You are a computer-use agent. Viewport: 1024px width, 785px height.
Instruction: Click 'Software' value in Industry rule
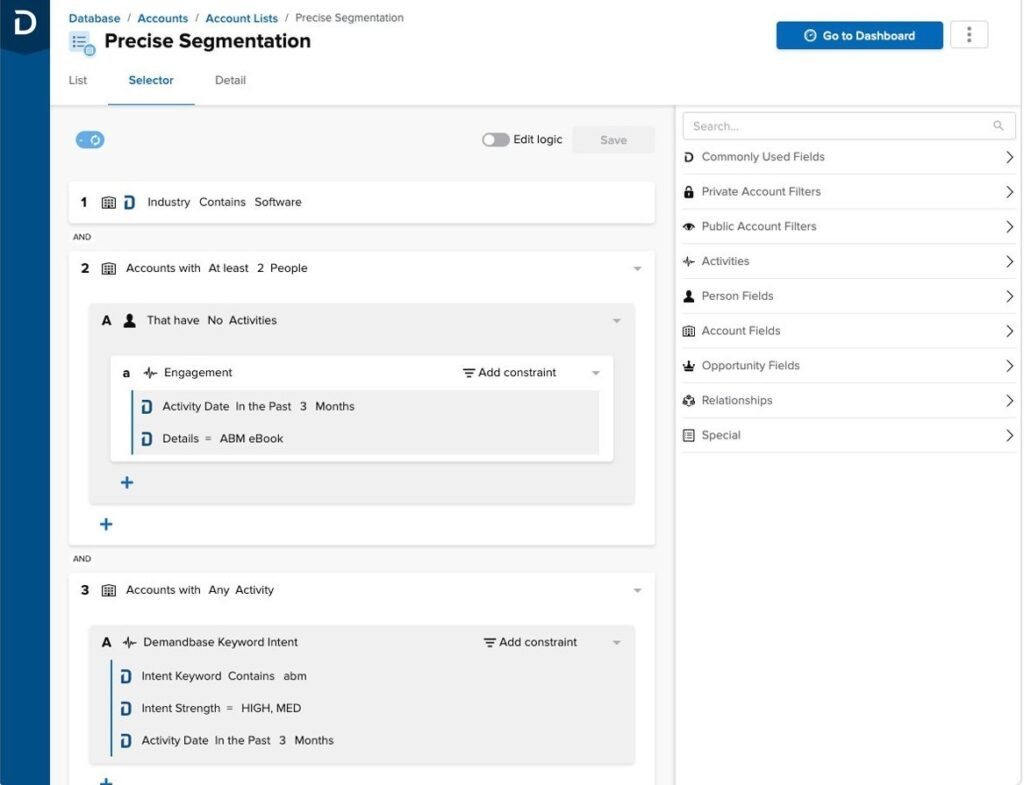[x=278, y=202]
